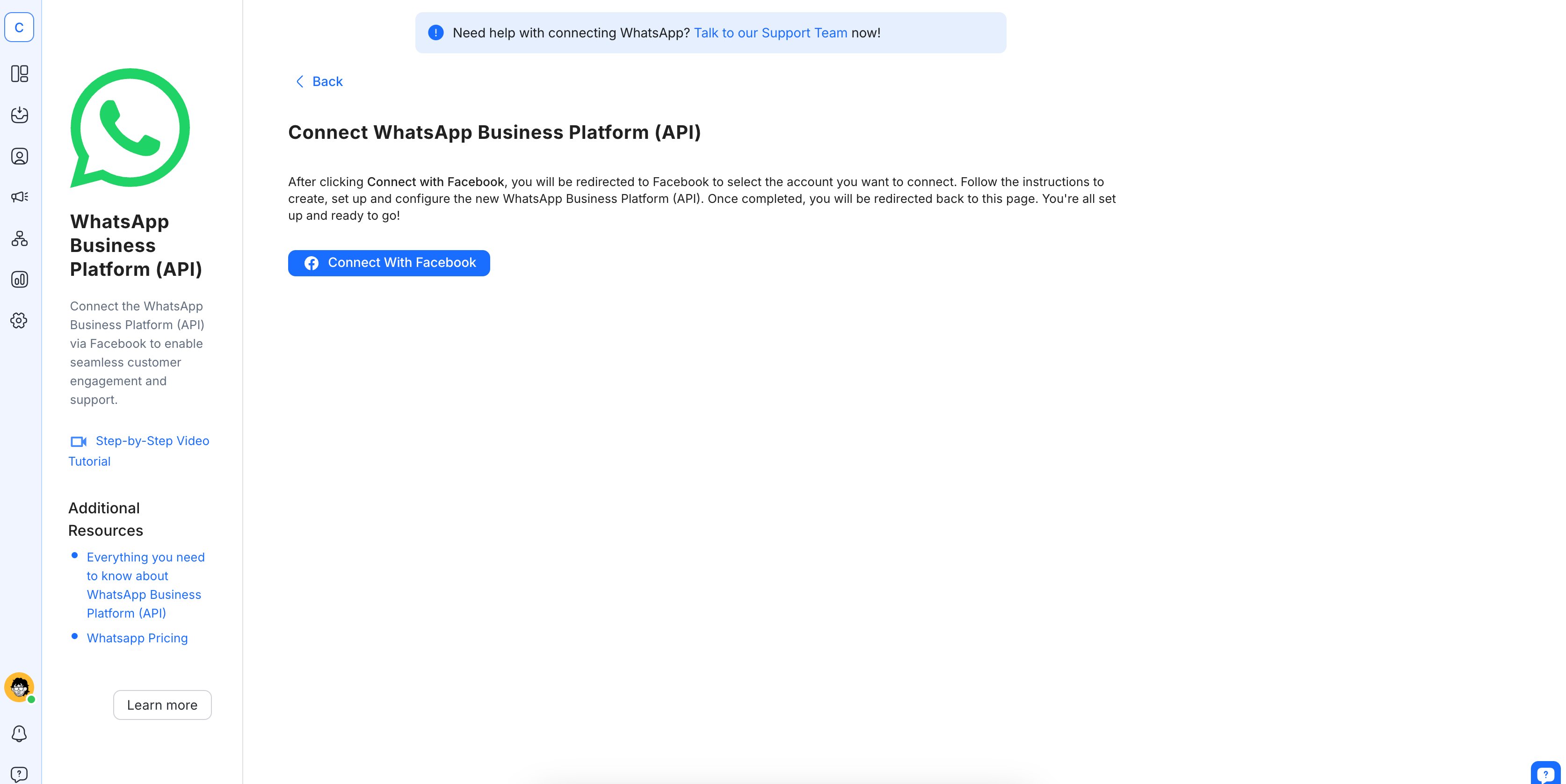
Task: Select the Connect WhatsApp Business Platform heading
Action: point(495,132)
